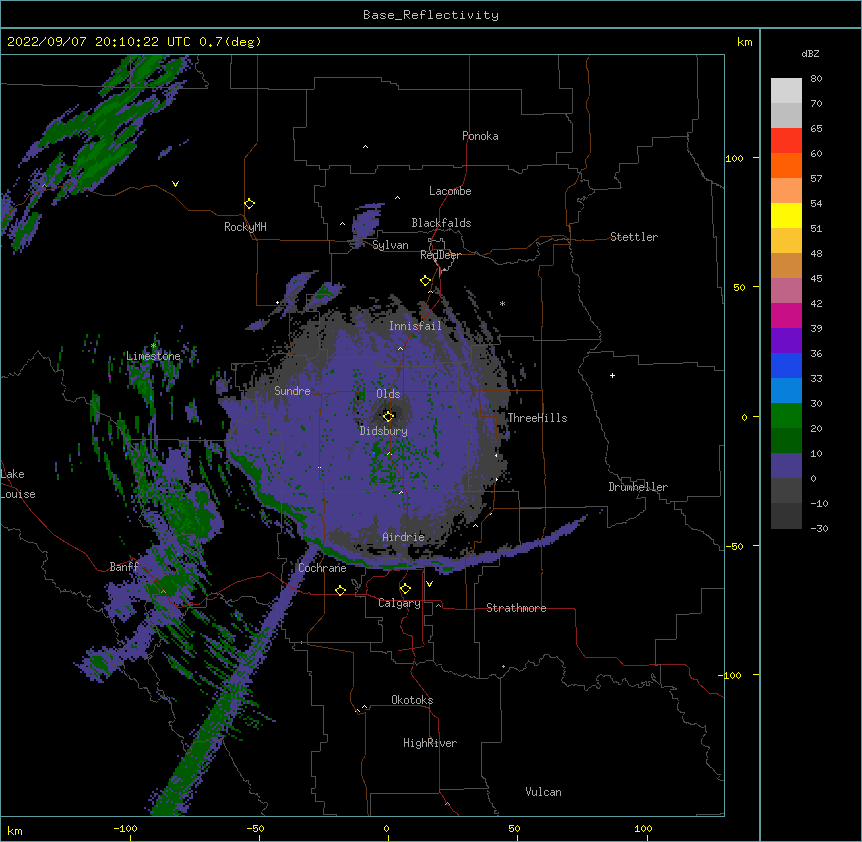Click the dBZ legend heading
This screenshot has width=862, height=842.
pos(810,53)
